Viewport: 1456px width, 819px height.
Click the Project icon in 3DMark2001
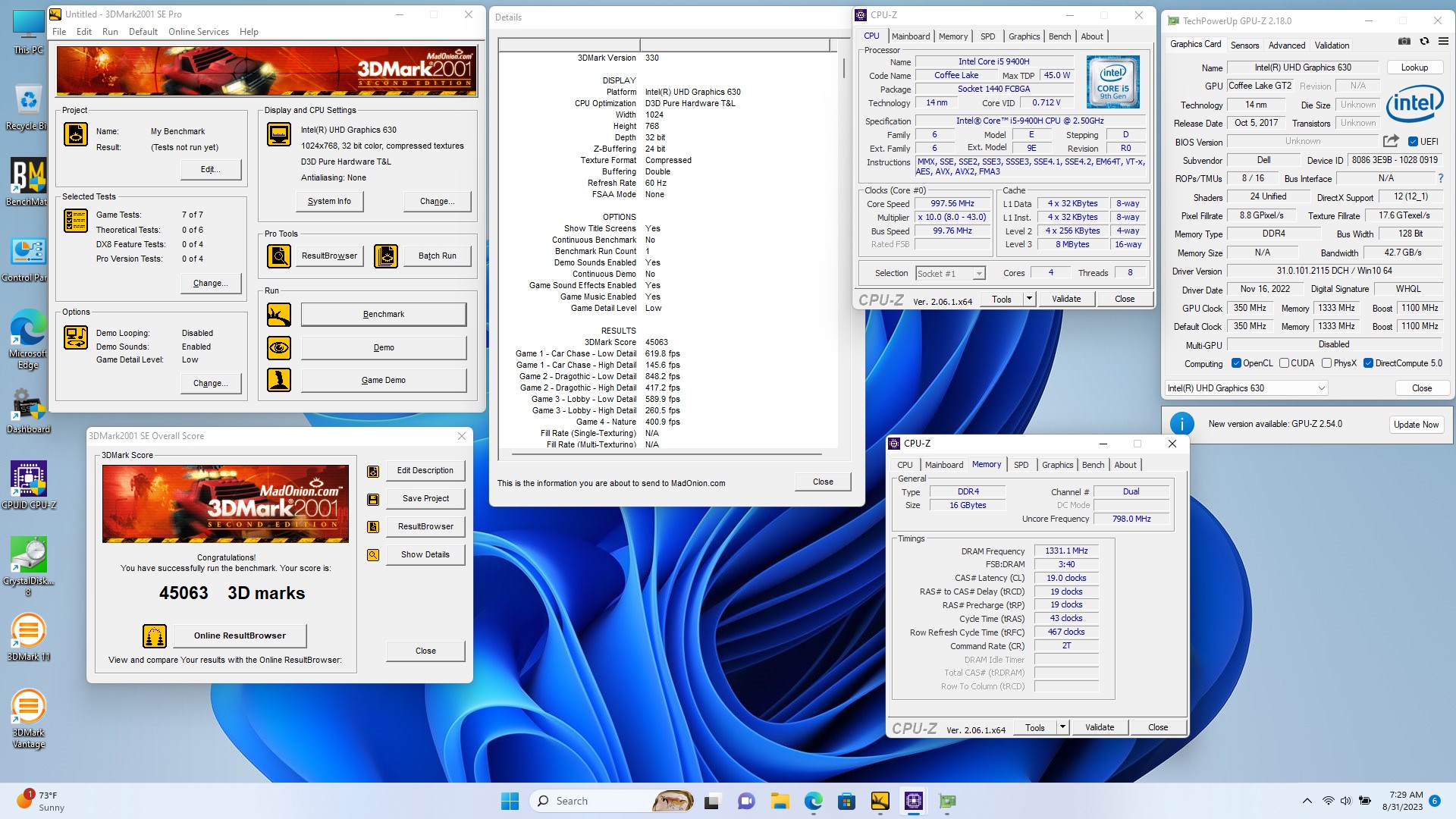point(75,134)
